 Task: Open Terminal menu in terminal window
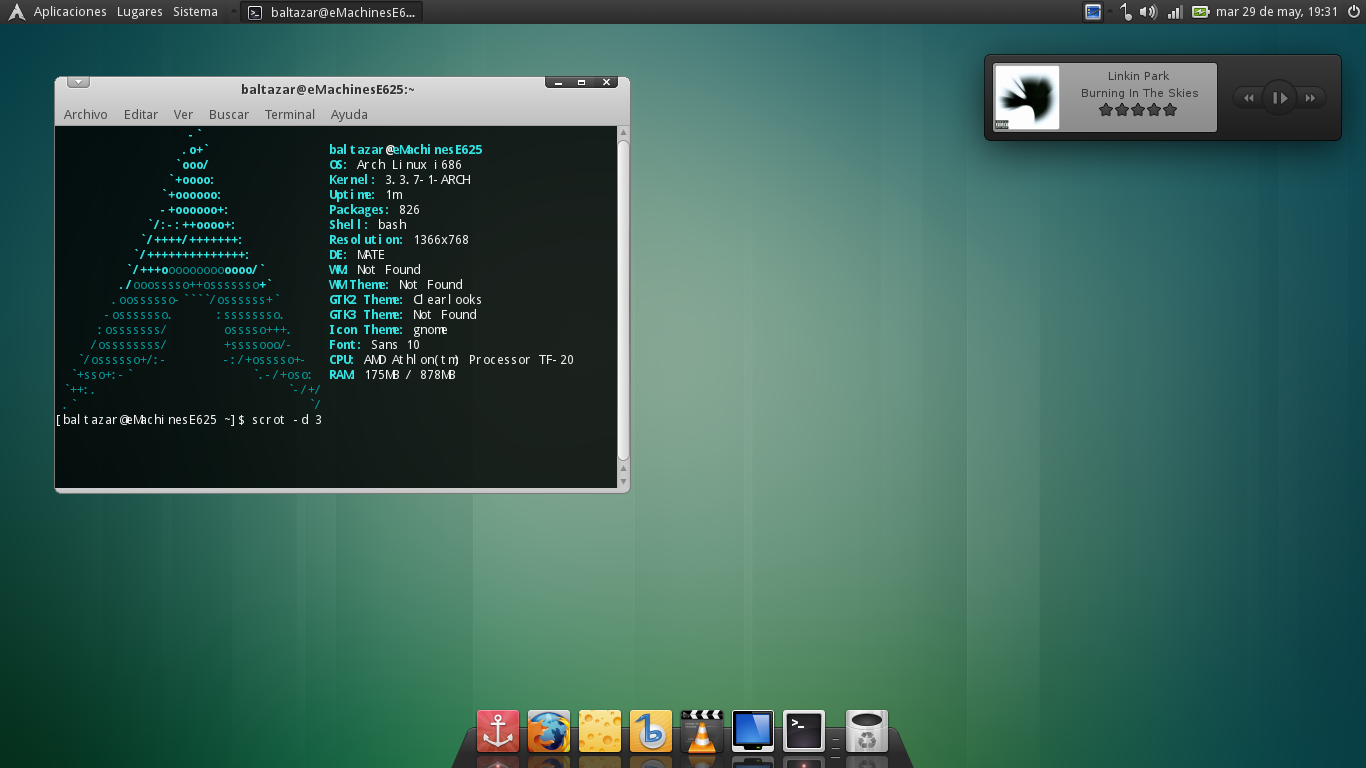[290, 114]
